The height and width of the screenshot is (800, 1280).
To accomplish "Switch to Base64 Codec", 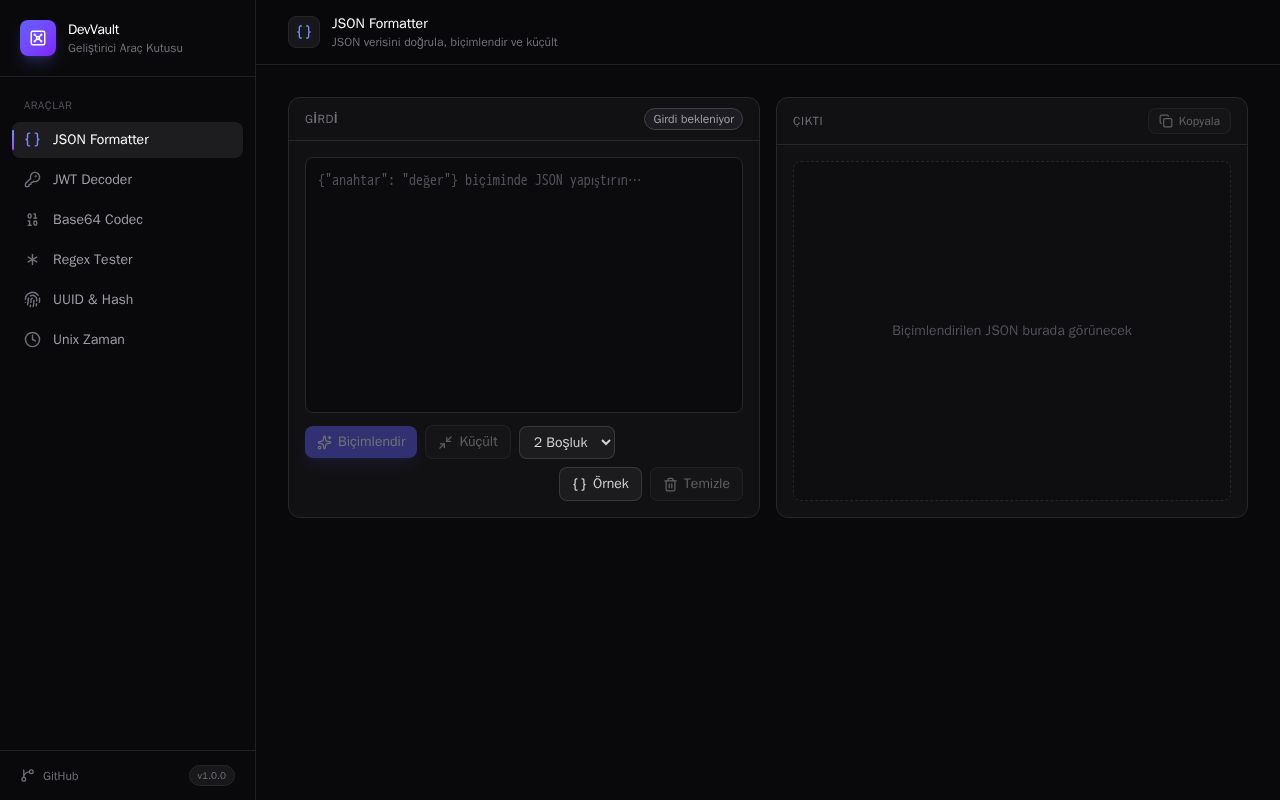I will 128,220.
